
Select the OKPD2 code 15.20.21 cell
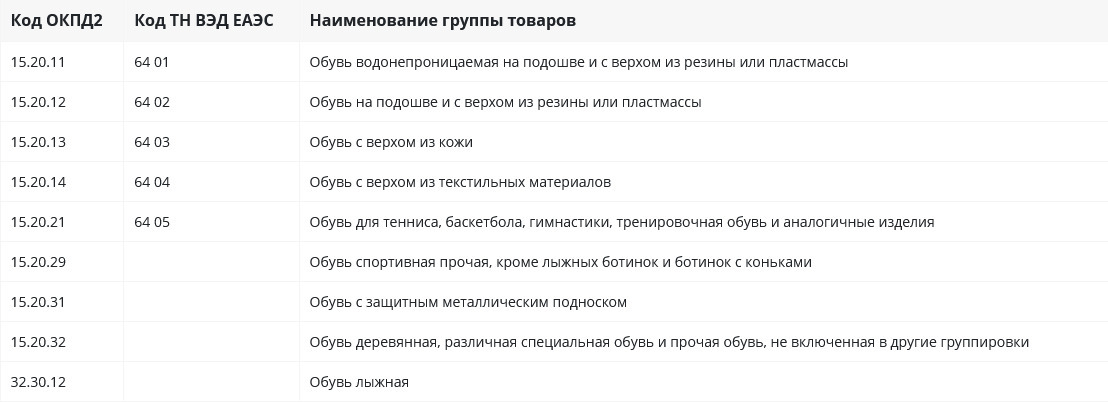click(x=37, y=223)
